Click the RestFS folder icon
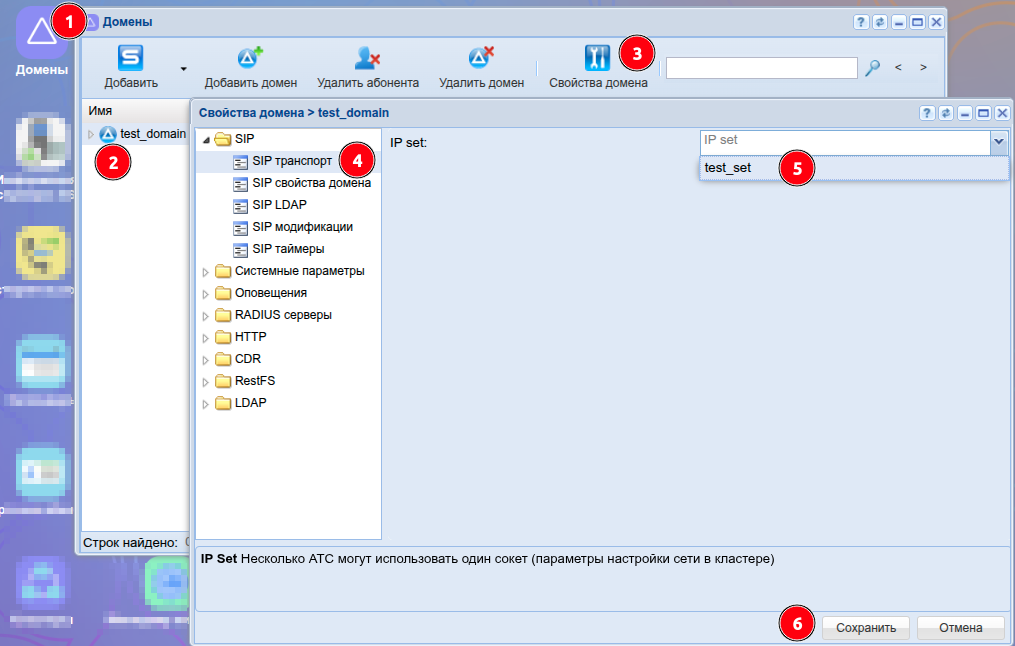Image resolution: width=1015 pixels, height=646 pixels. tap(223, 381)
